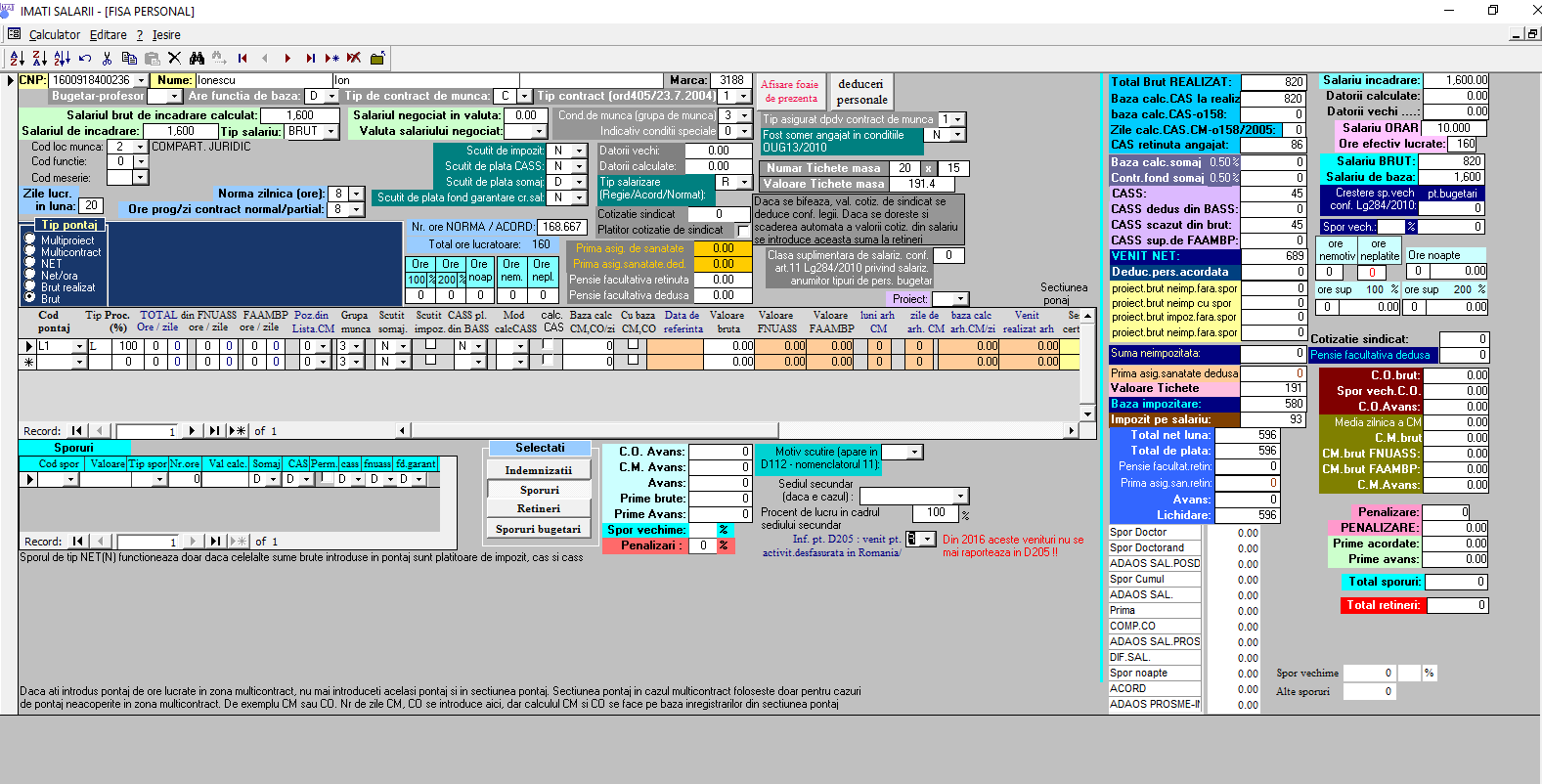This screenshot has height=784, width=1542.
Task: Jump to last record in toolbar
Action: pos(310,58)
